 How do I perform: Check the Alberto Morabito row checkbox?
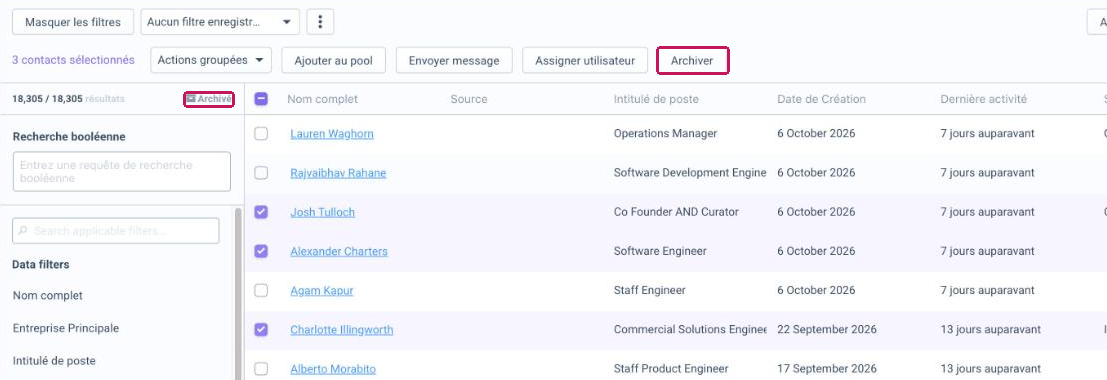click(261, 369)
